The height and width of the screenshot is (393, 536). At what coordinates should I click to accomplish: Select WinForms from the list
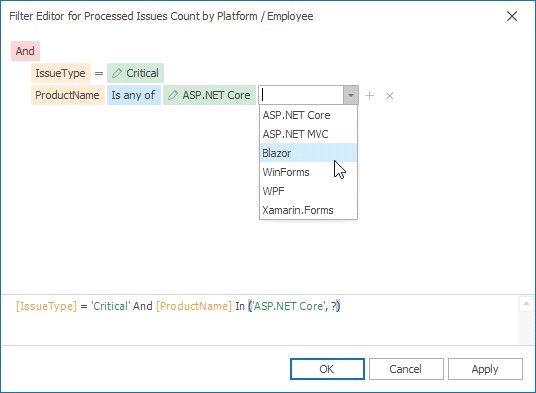[308, 172]
